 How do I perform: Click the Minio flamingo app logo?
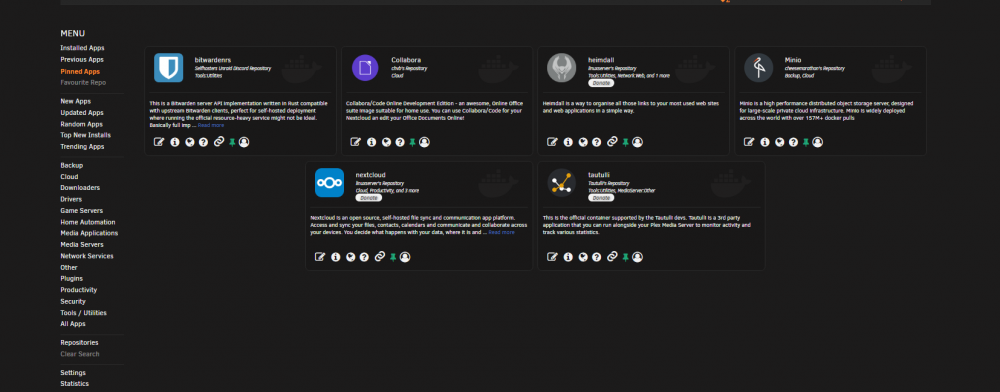point(759,68)
